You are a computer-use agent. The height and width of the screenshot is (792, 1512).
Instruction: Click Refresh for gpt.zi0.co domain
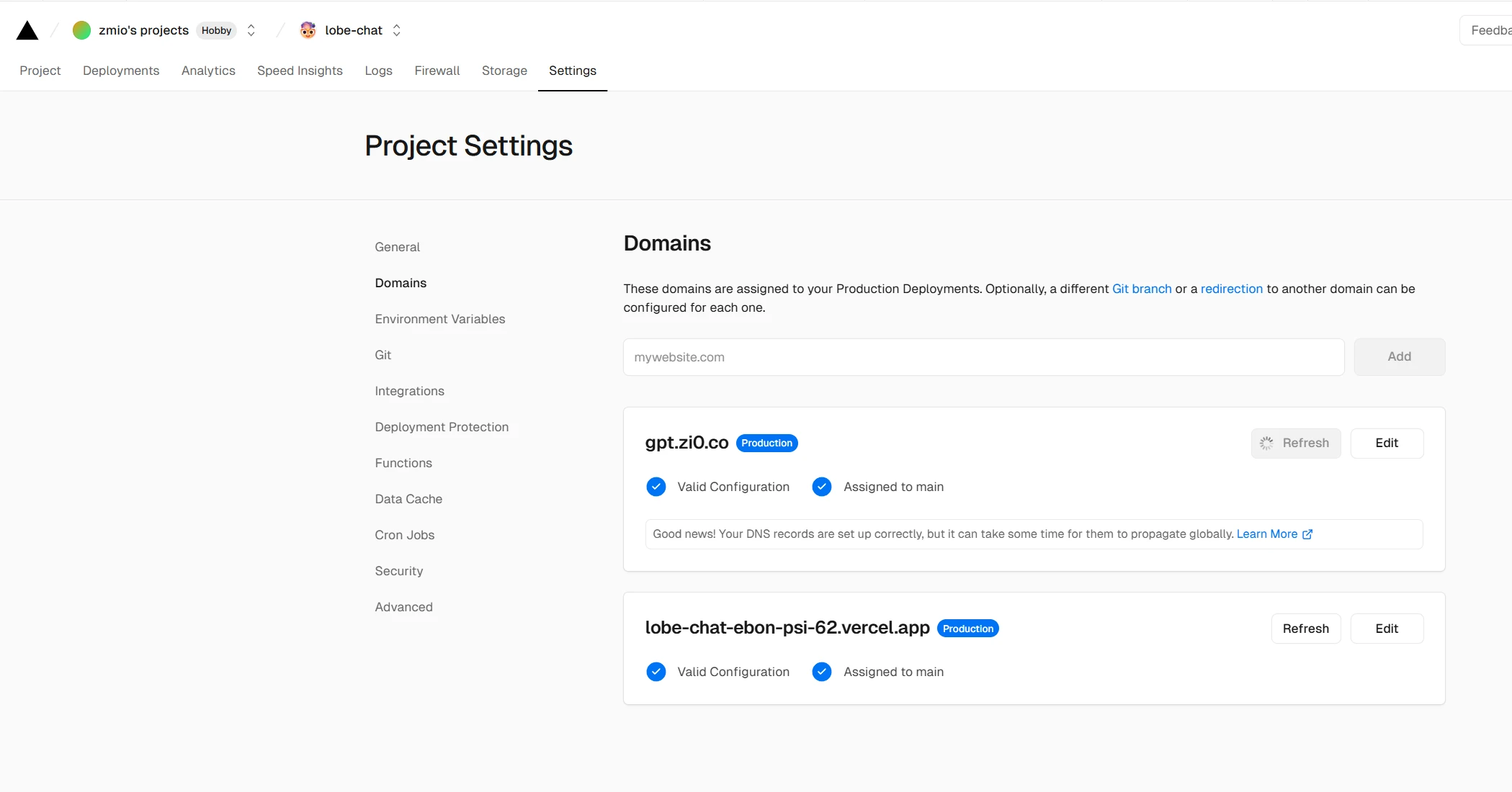[x=1296, y=444]
